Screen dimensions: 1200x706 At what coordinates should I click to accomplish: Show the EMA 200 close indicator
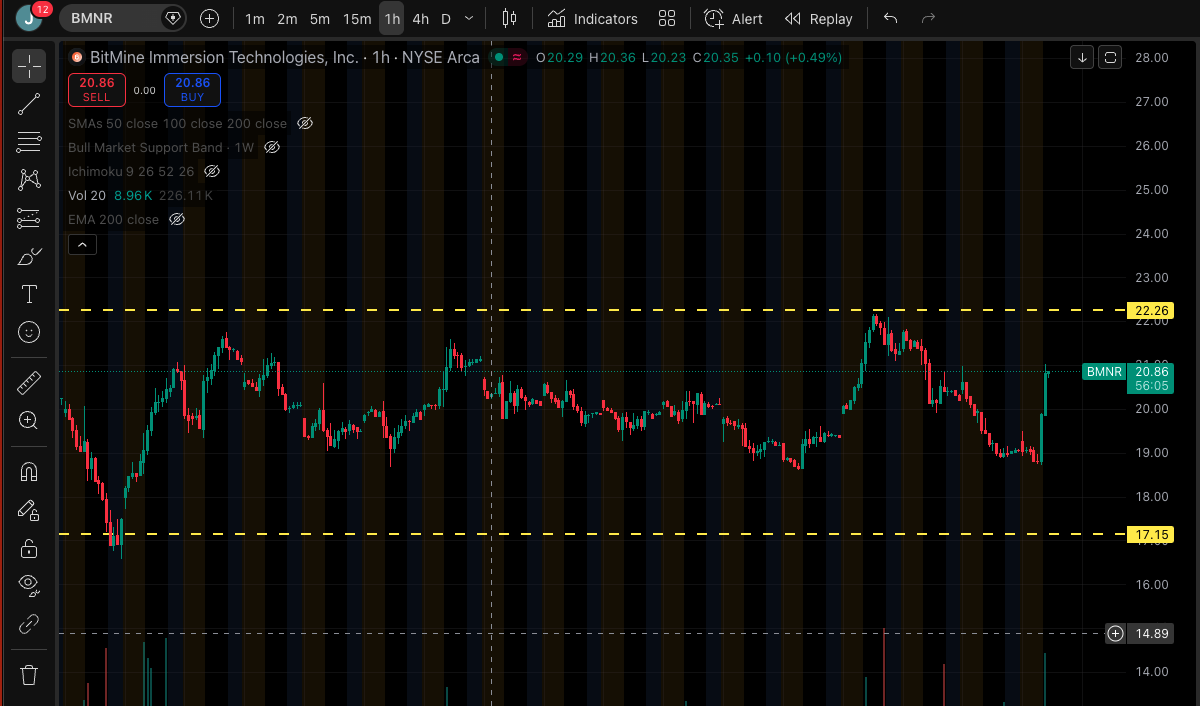click(177, 219)
